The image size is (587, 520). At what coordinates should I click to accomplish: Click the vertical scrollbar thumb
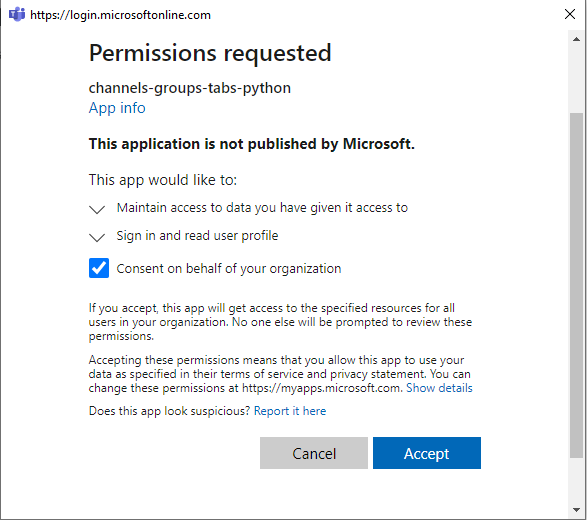pos(577,285)
